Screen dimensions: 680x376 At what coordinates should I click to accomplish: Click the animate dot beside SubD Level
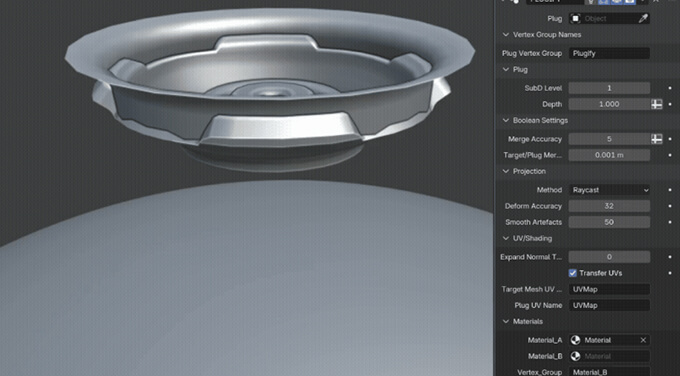[670, 88]
